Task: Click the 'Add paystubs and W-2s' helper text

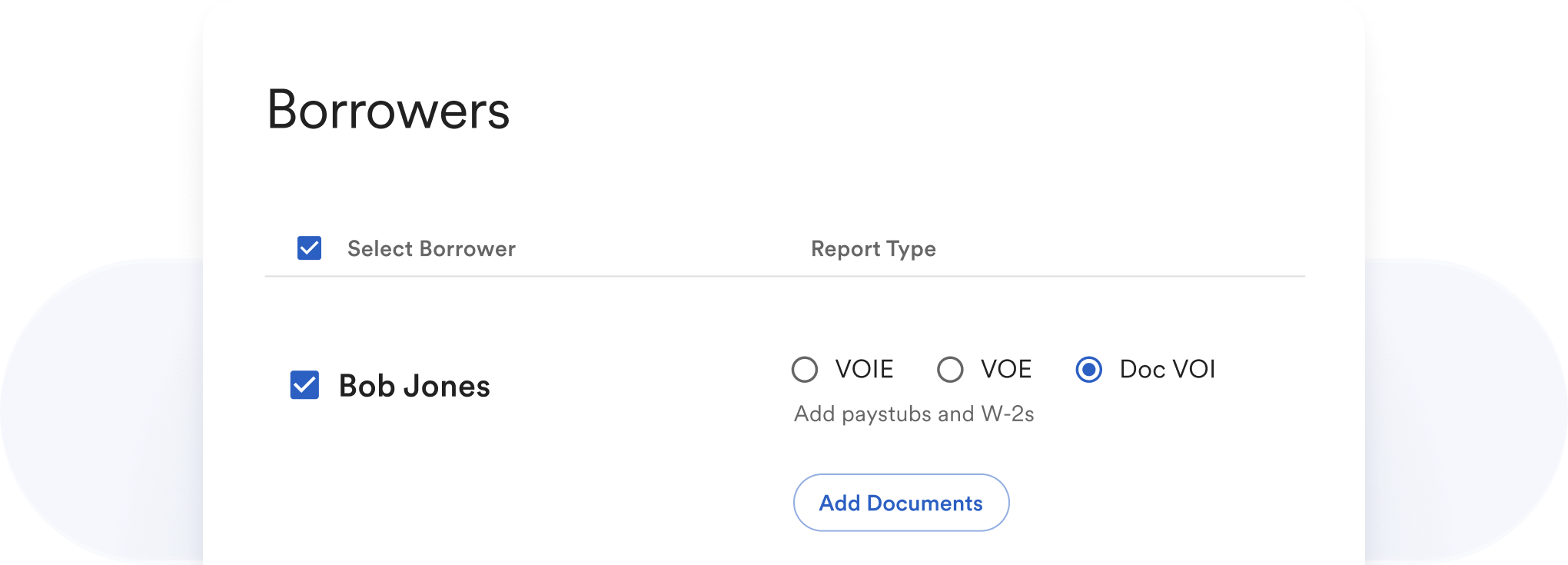Action: coord(914,414)
